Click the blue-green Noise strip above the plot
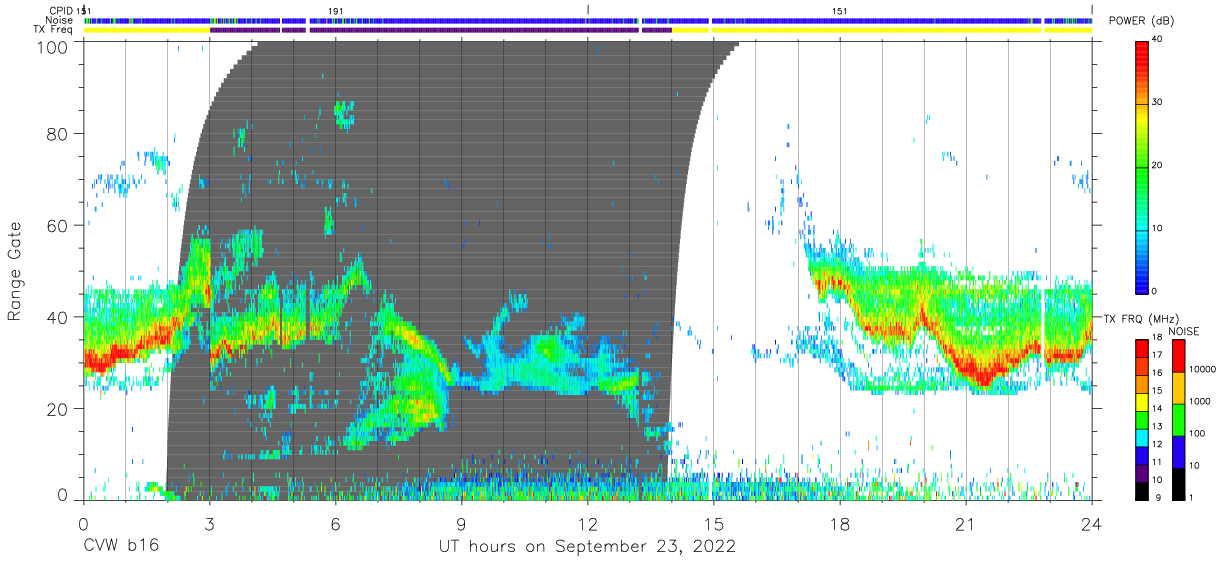The height and width of the screenshot is (567, 1228). 588,20
